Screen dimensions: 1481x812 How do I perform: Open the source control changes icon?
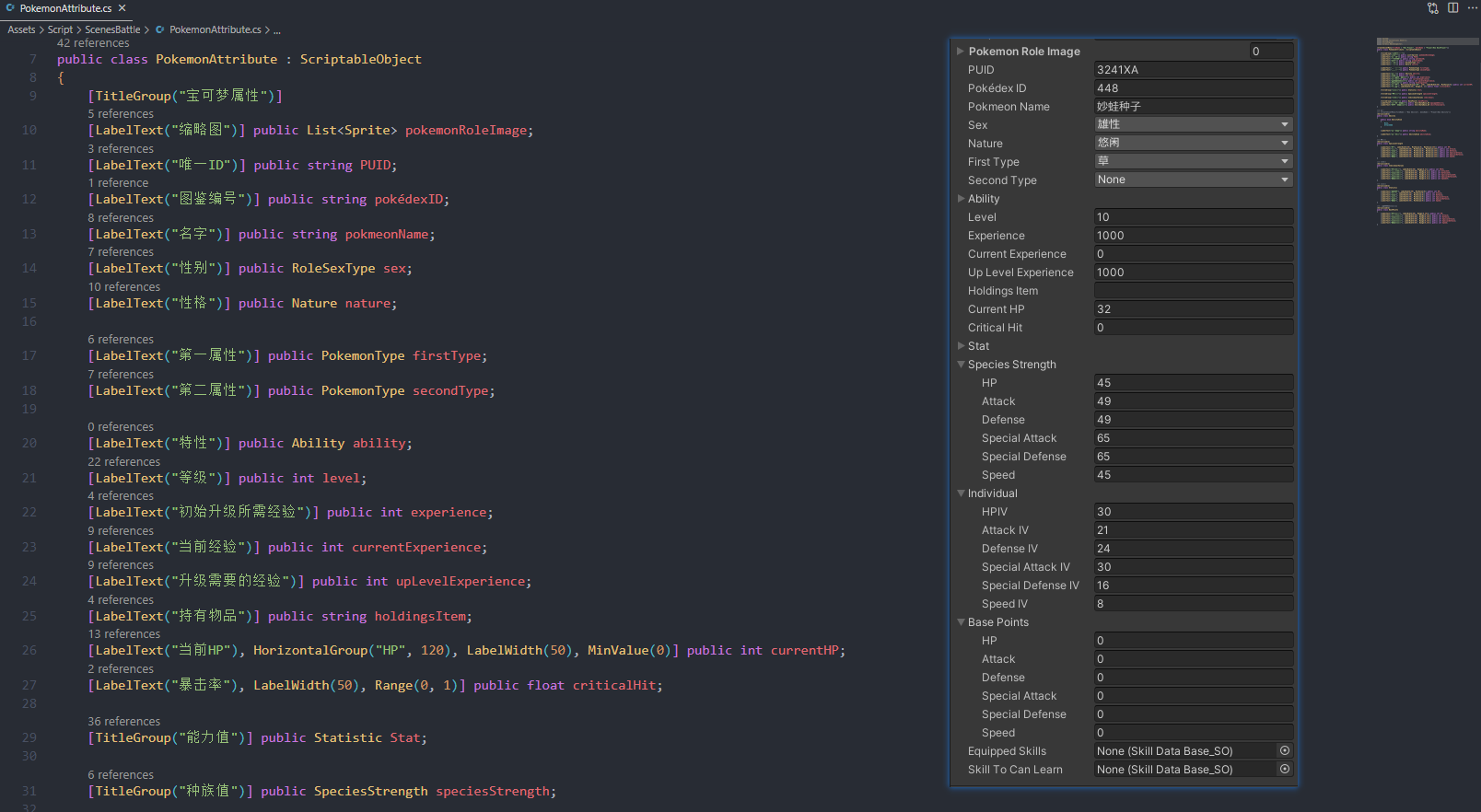(x=1433, y=8)
